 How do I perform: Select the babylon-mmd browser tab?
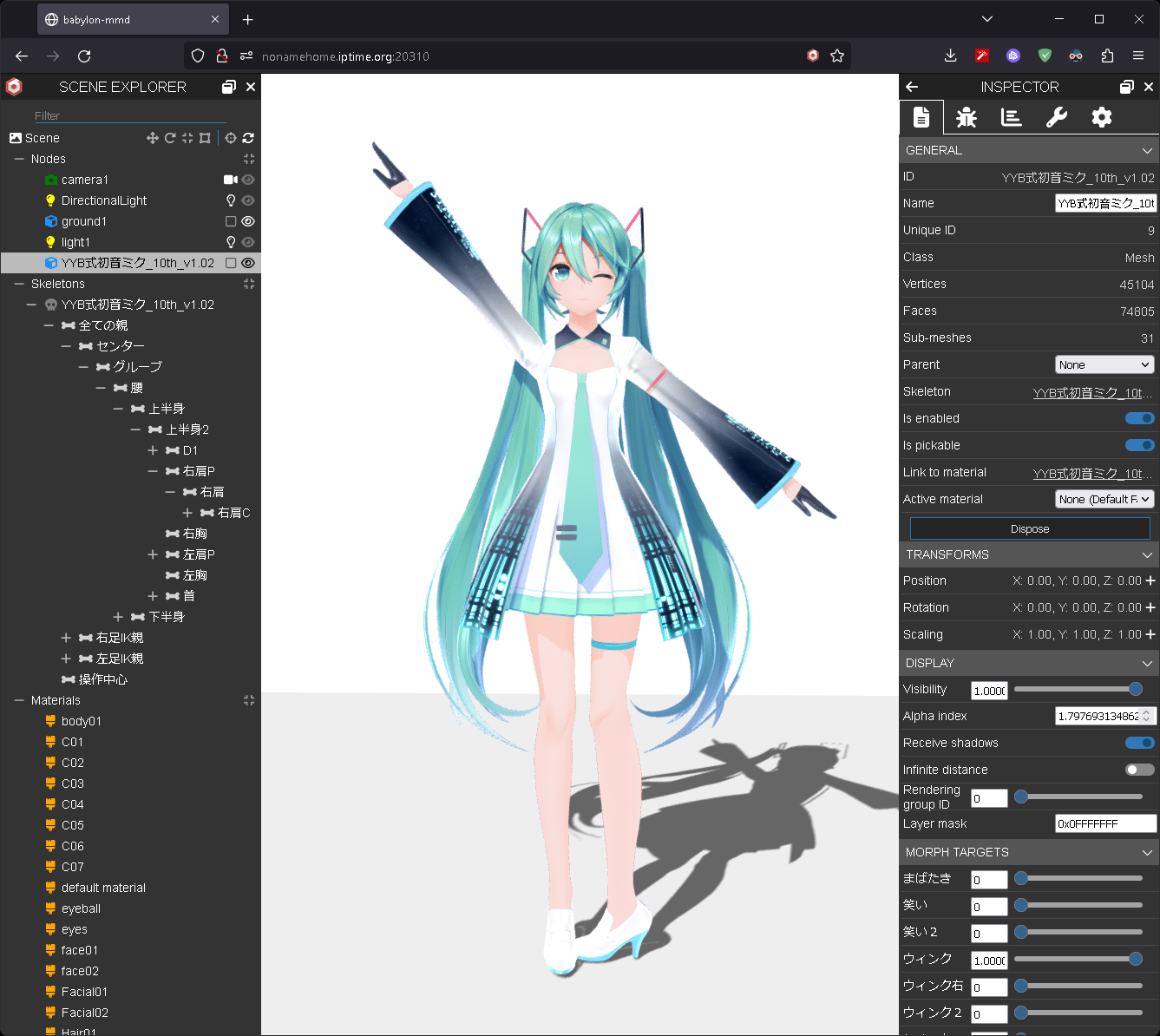[133, 19]
